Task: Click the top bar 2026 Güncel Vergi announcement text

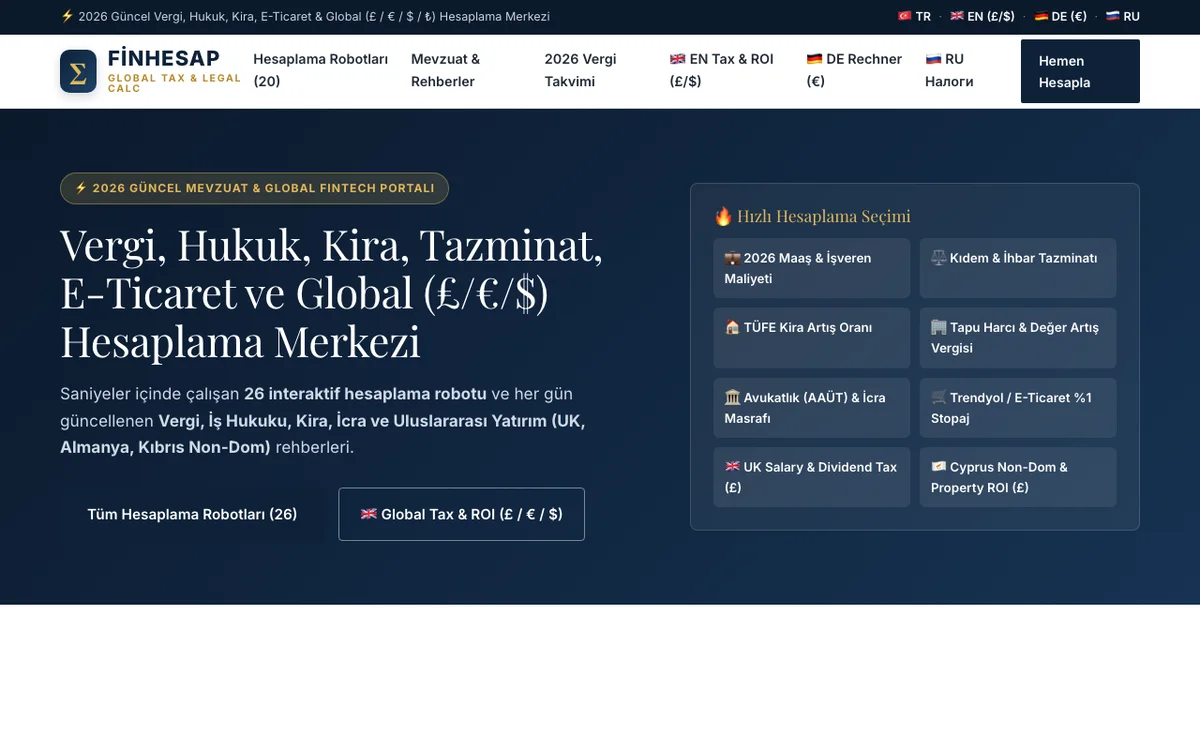Action: (x=305, y=16)
